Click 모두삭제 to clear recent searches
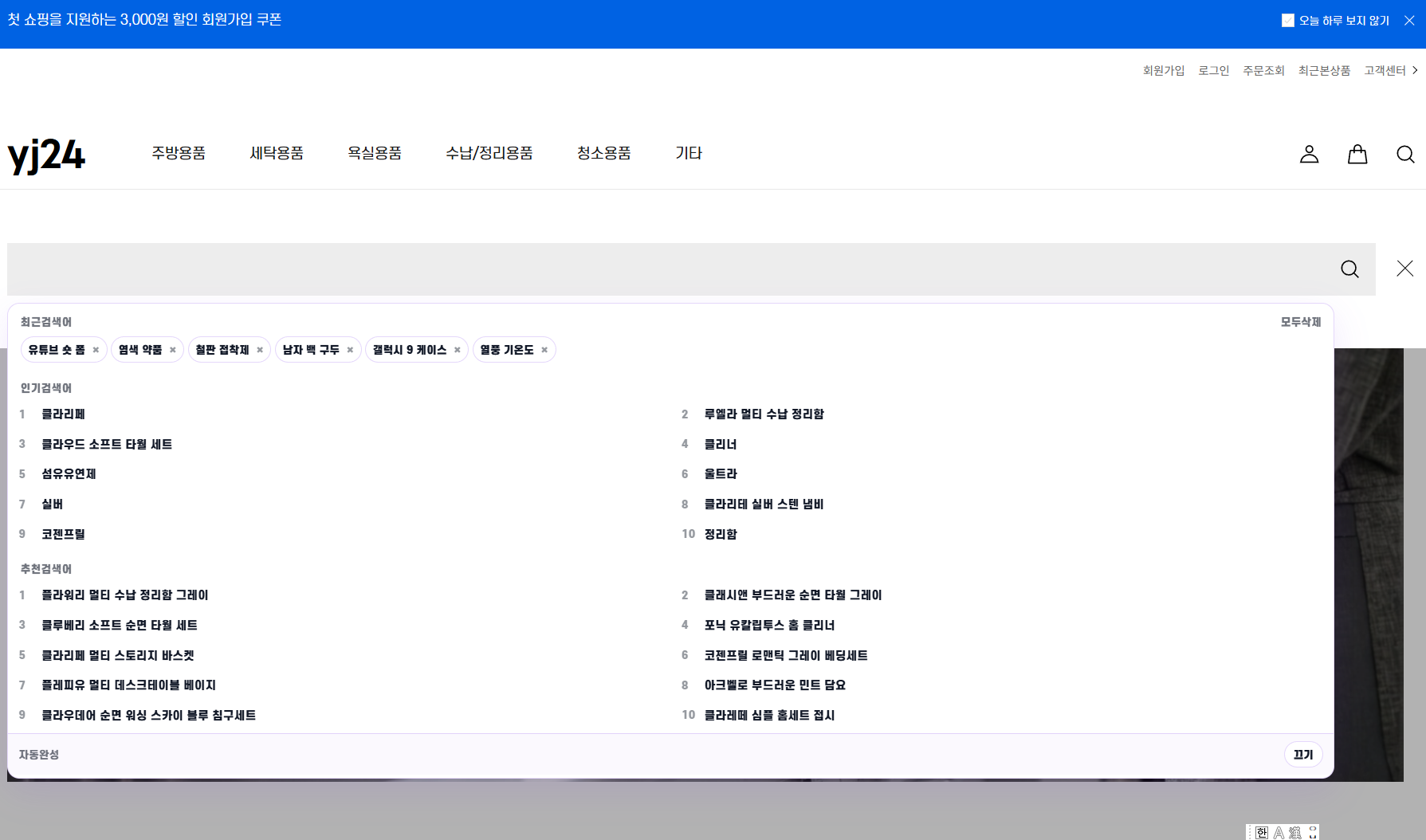This screenshot has height=840, width=1426. tap(1301, 321)
